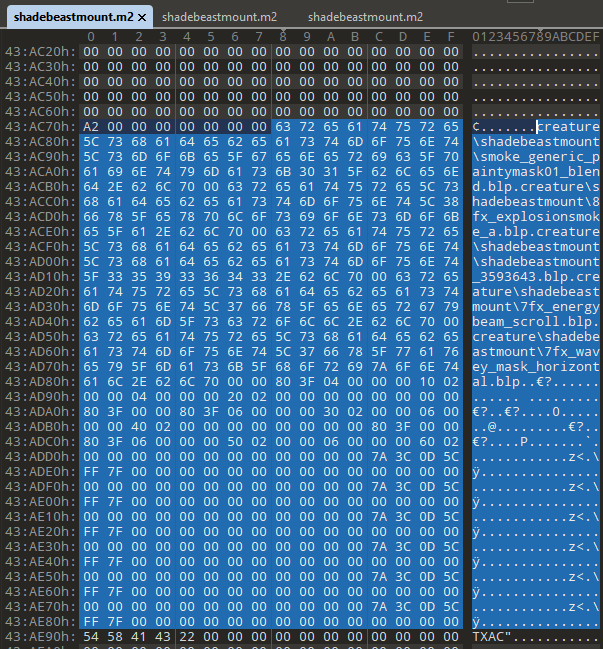
Task: Click ASCII text 'e_a.blp.creature'
Action: point(536,232)
